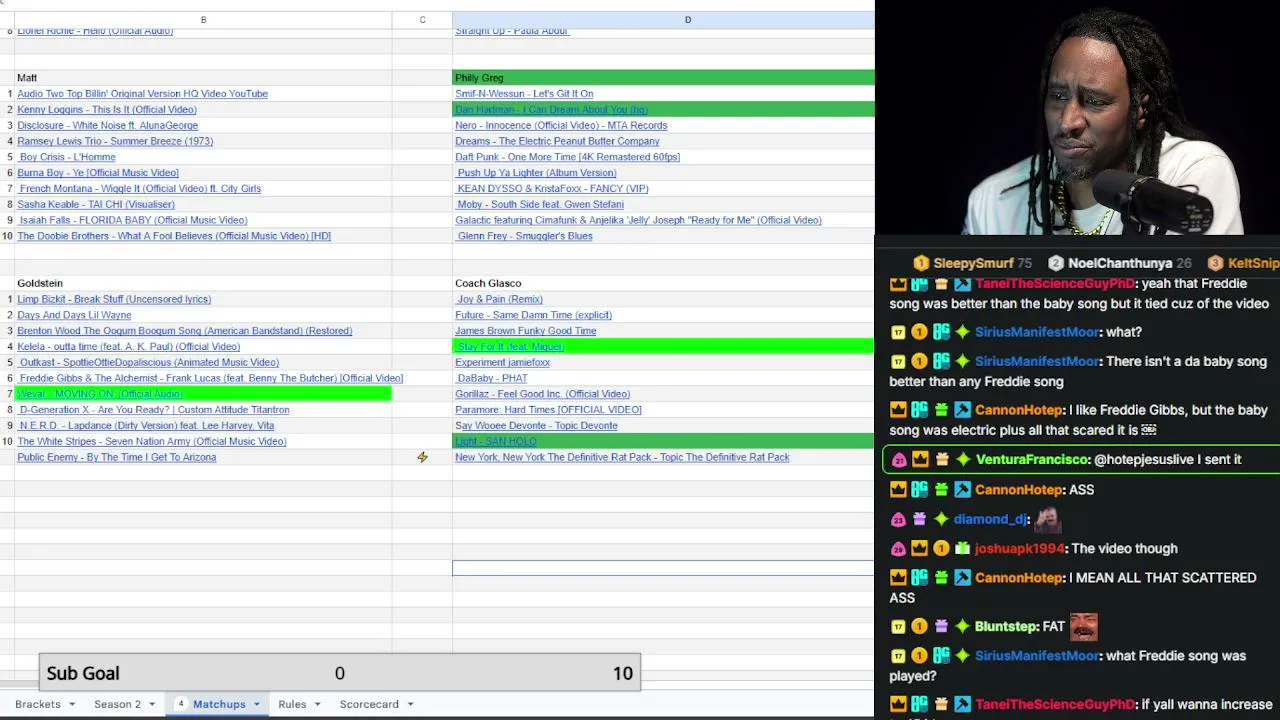Select the green "Philly Greg" cell
This screenshot has height=720, width=1280.
(x=663, y=78)
